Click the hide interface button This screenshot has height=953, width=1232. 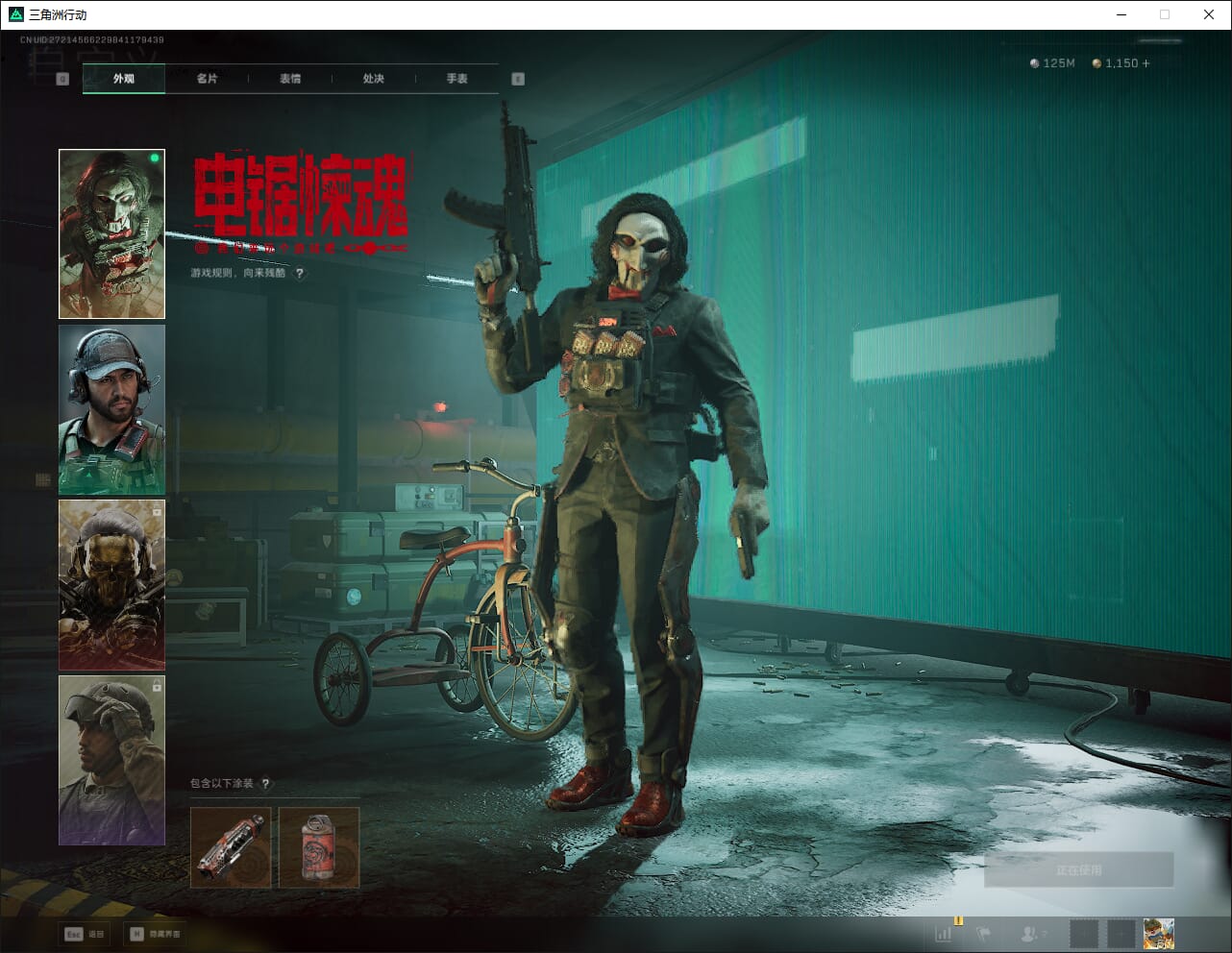pyautogui.click(x=156, y=934)
